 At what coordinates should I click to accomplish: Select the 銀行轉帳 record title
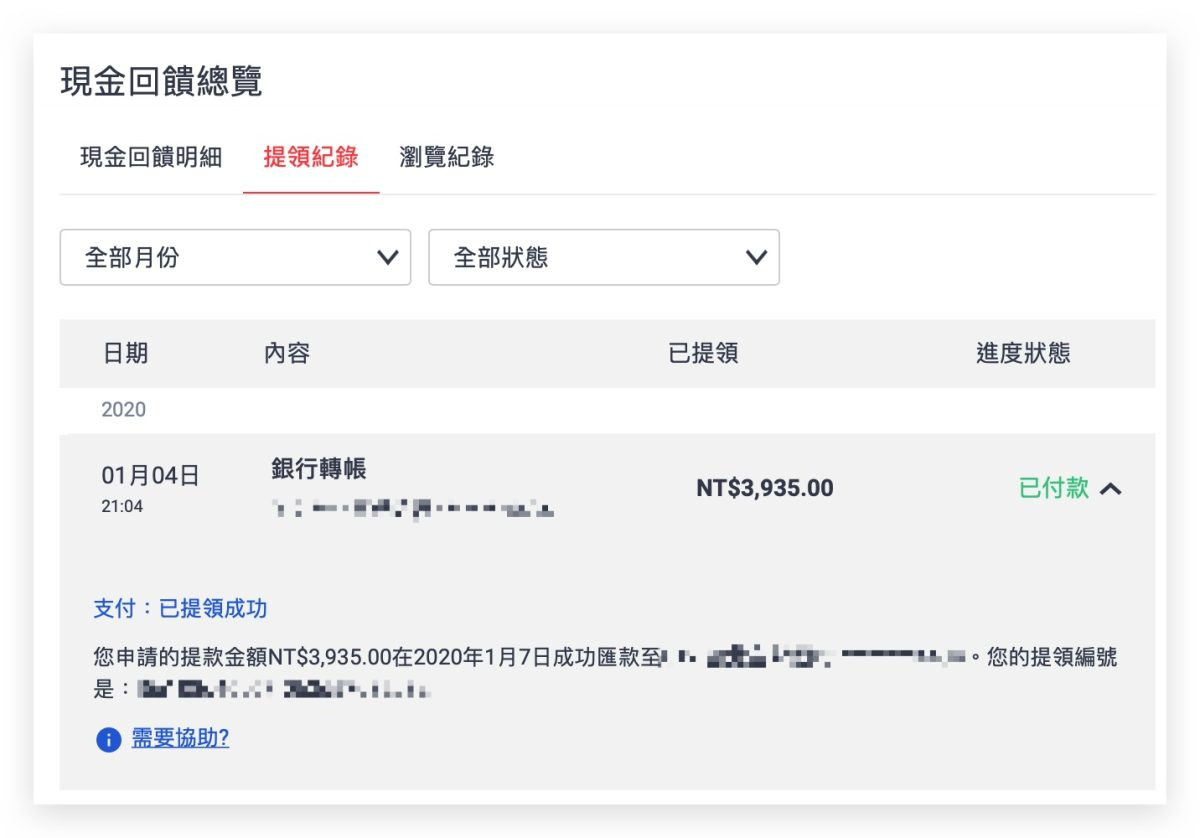[x=319, y=469]
